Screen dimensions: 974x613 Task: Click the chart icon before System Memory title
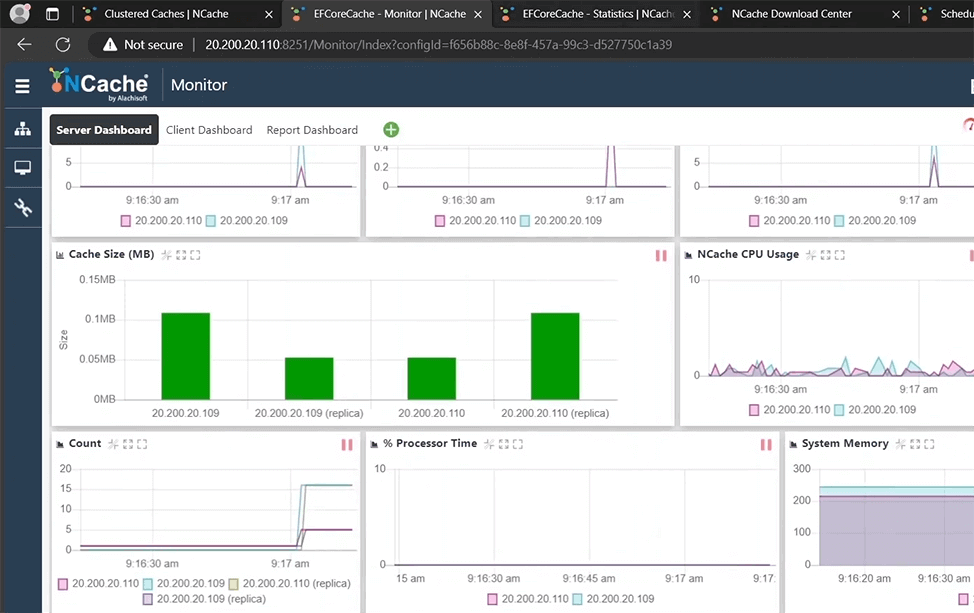click(793, 445)
